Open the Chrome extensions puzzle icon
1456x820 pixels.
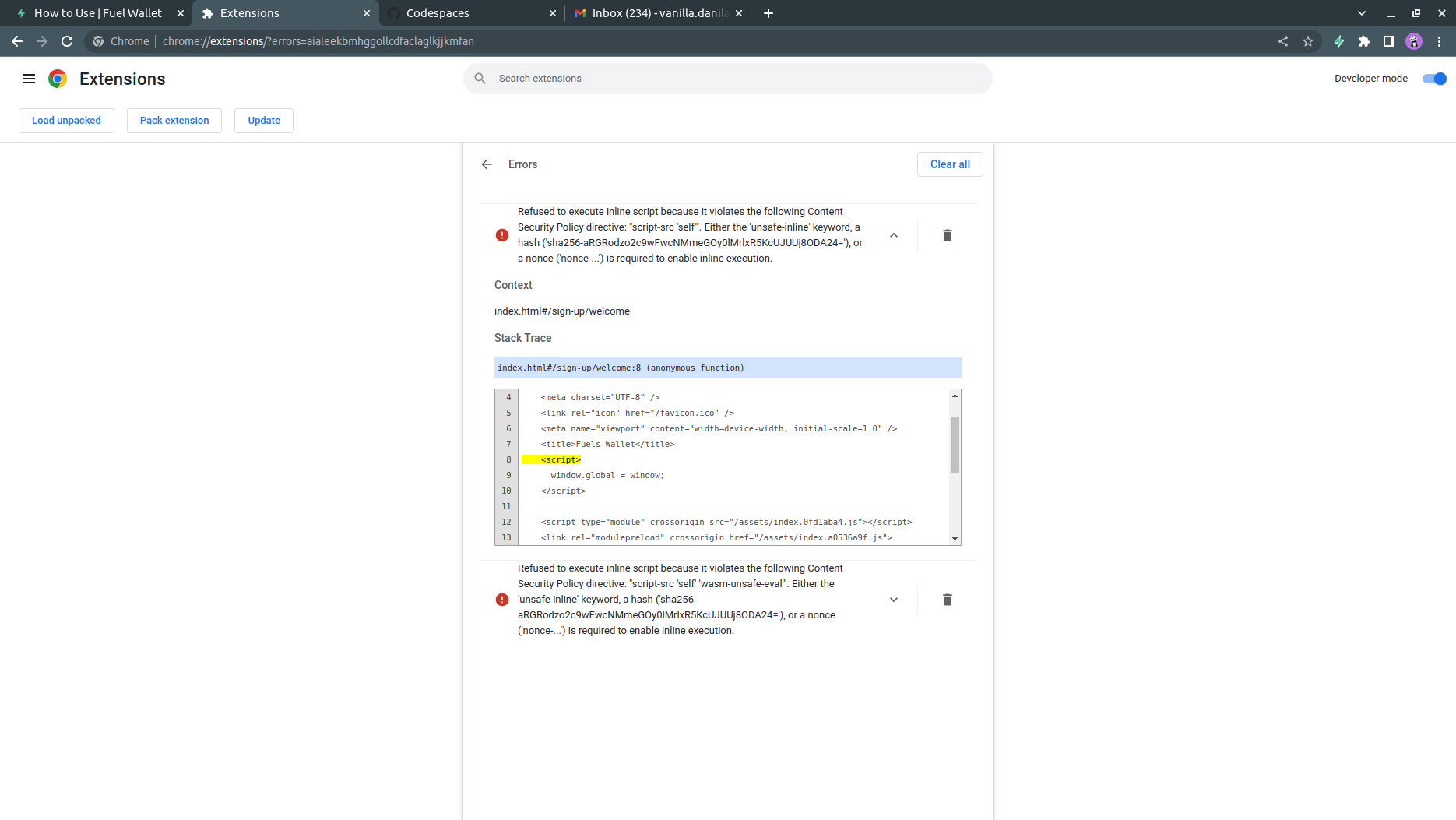pyautogui.click(x=1364, y=41)
